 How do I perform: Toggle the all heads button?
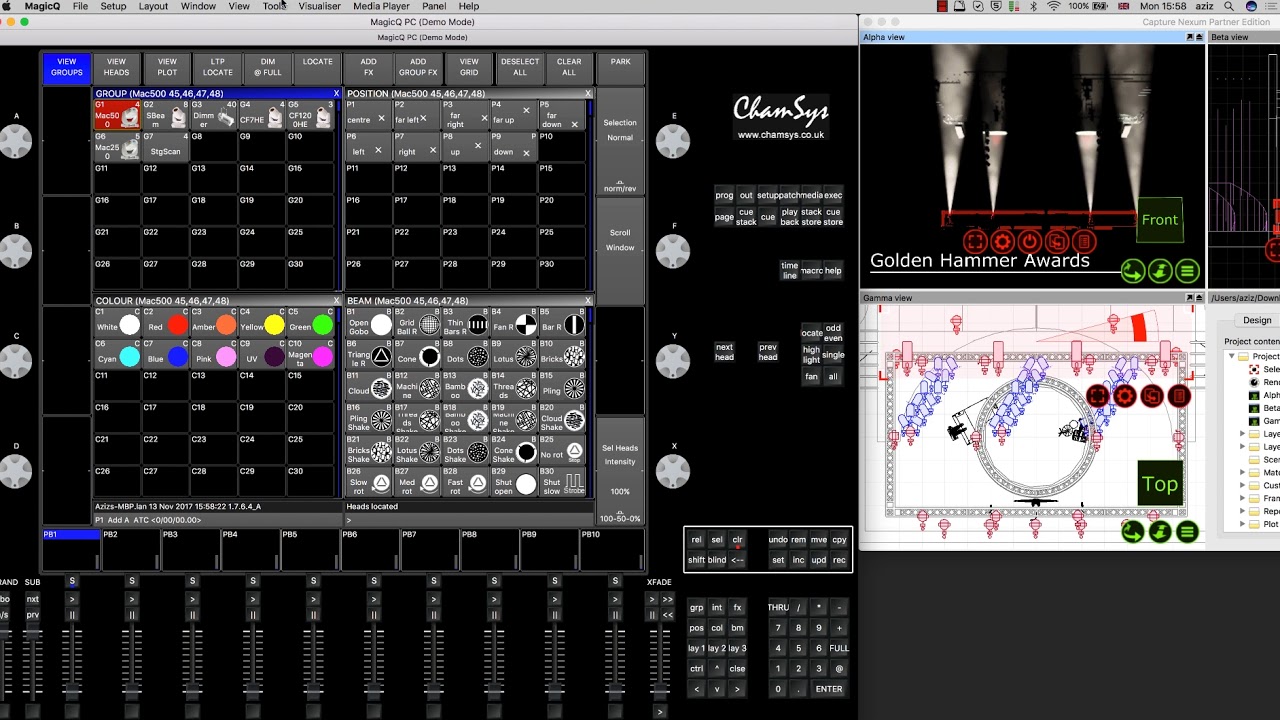tap(833, 377)
